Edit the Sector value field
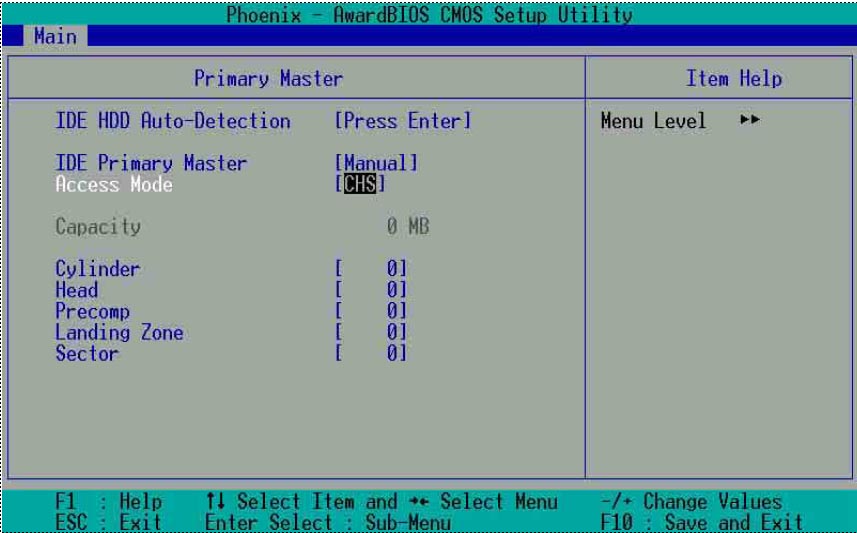857x533 pixels. (371, 353)
